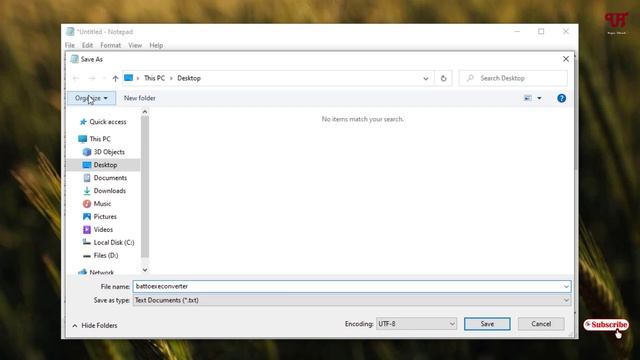
Task: Click Hide Folders
Action: 99,325
